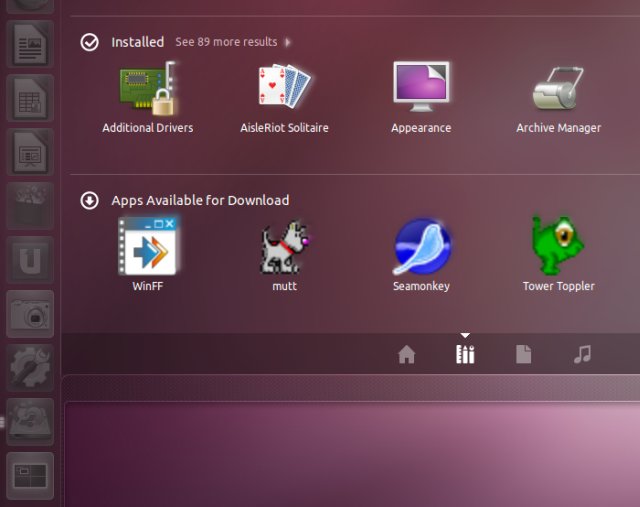Open Ubuntu One launcher icon
This screenshot has width=640, height=507.
30,260
